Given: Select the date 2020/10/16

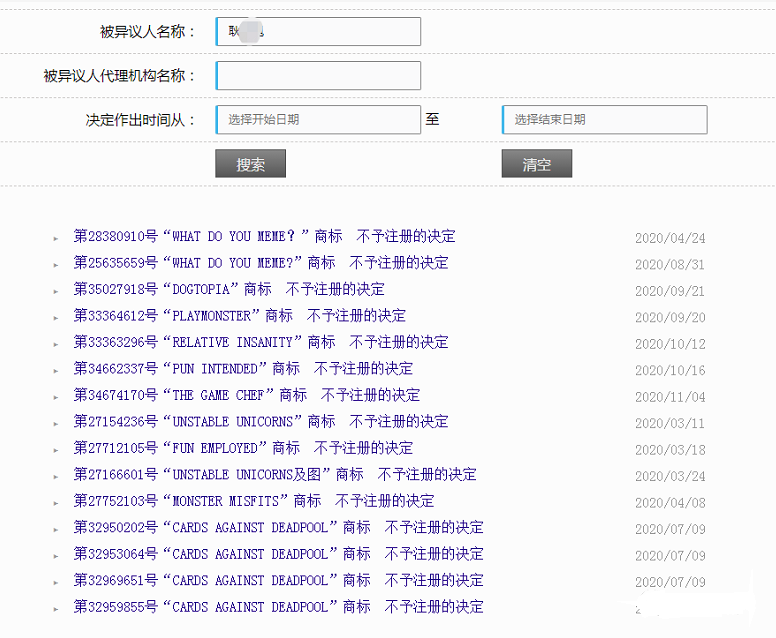Looking at the screenshot, I should 670,371.
